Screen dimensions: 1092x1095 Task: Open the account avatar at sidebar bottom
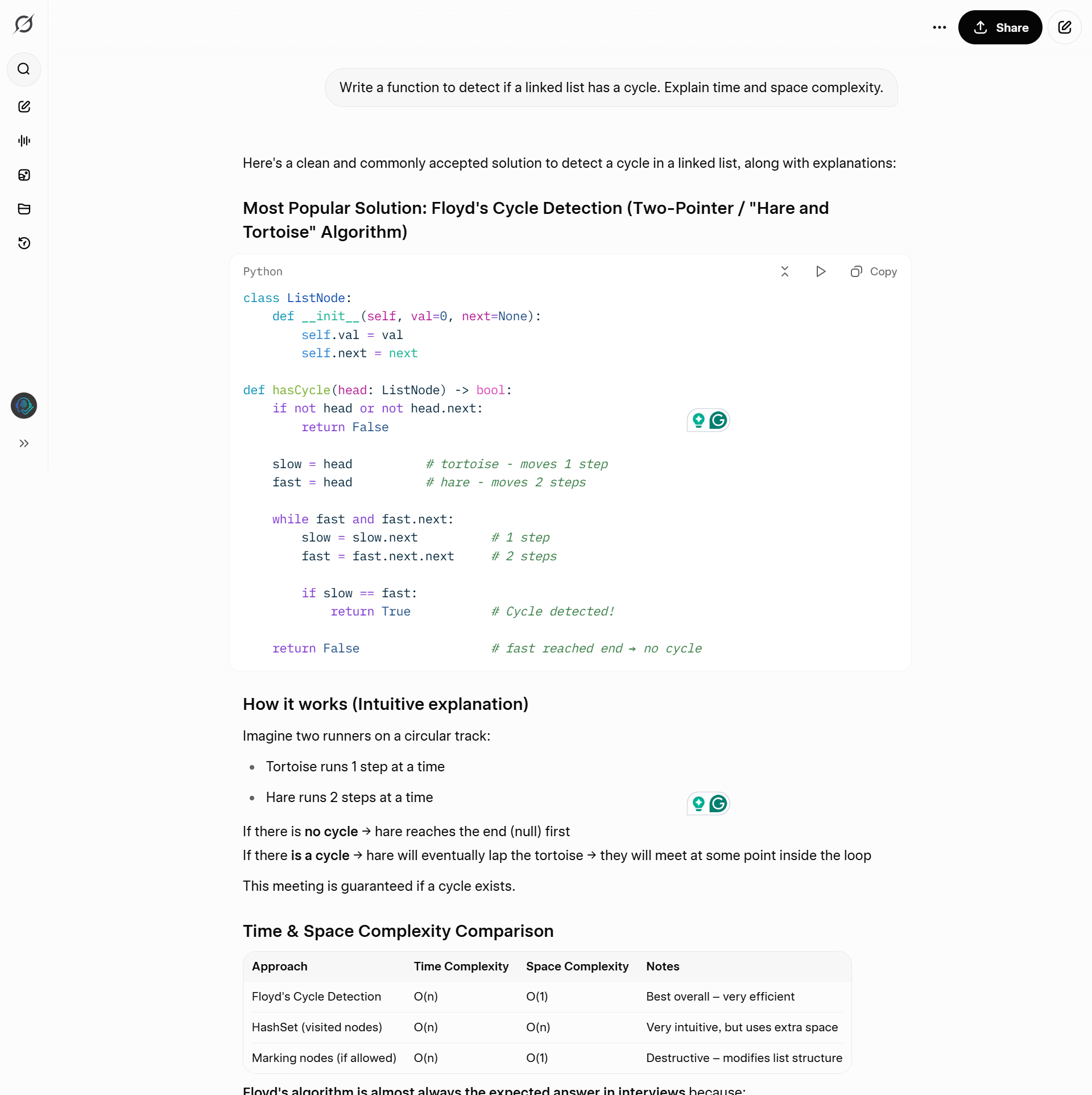(23, 406)
